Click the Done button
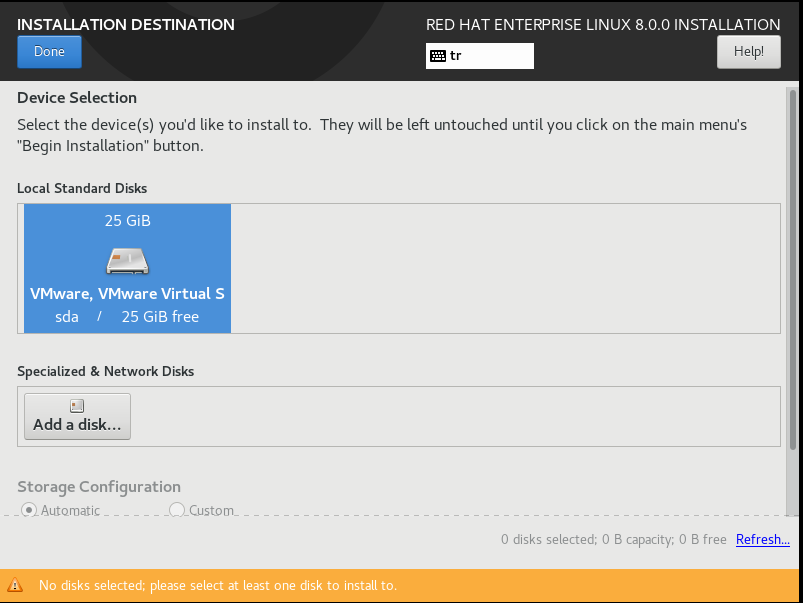 49,52
